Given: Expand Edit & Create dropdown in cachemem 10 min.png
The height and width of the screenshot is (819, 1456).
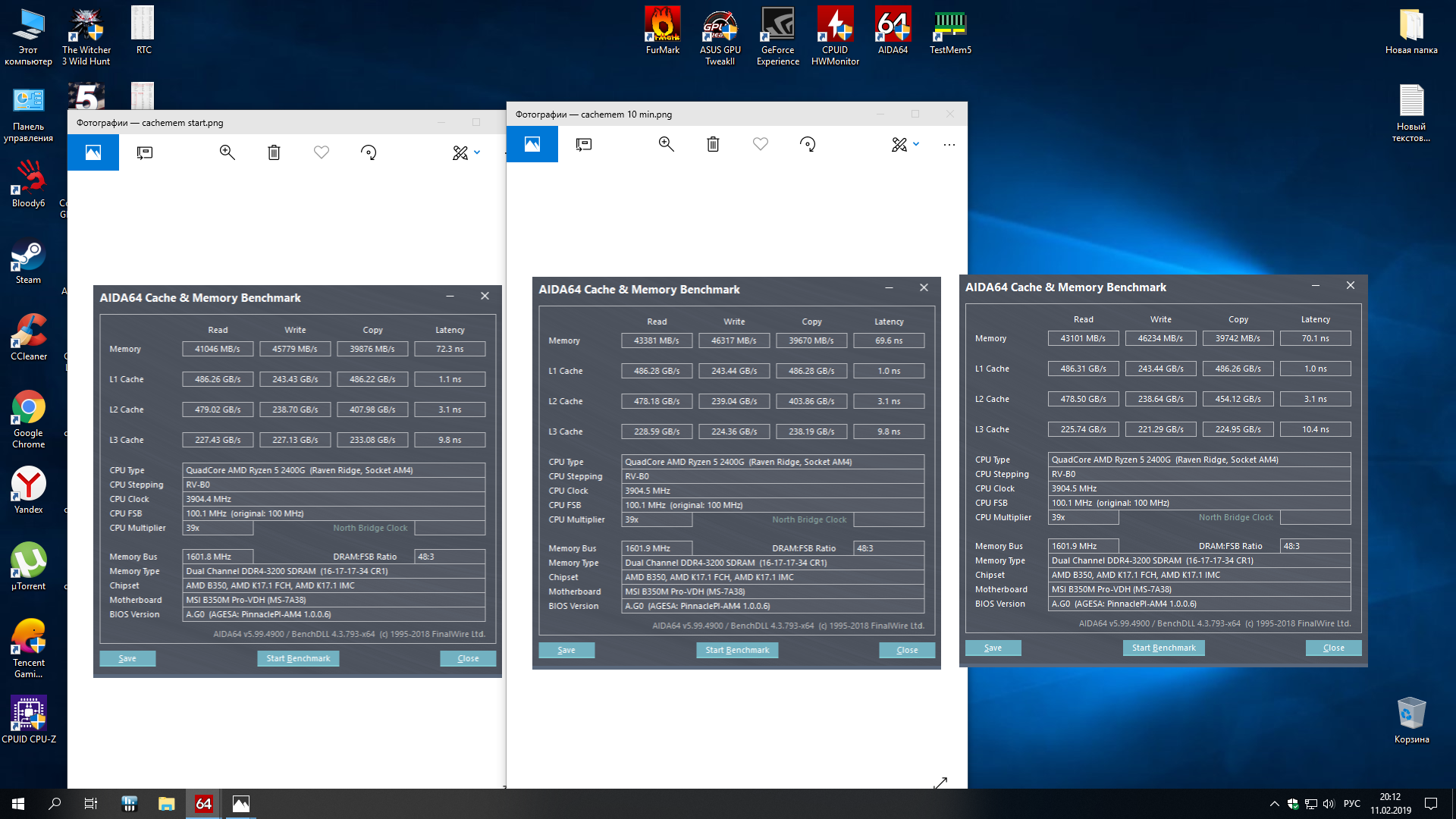Looking at the screenshot, I should pos(905,144).
